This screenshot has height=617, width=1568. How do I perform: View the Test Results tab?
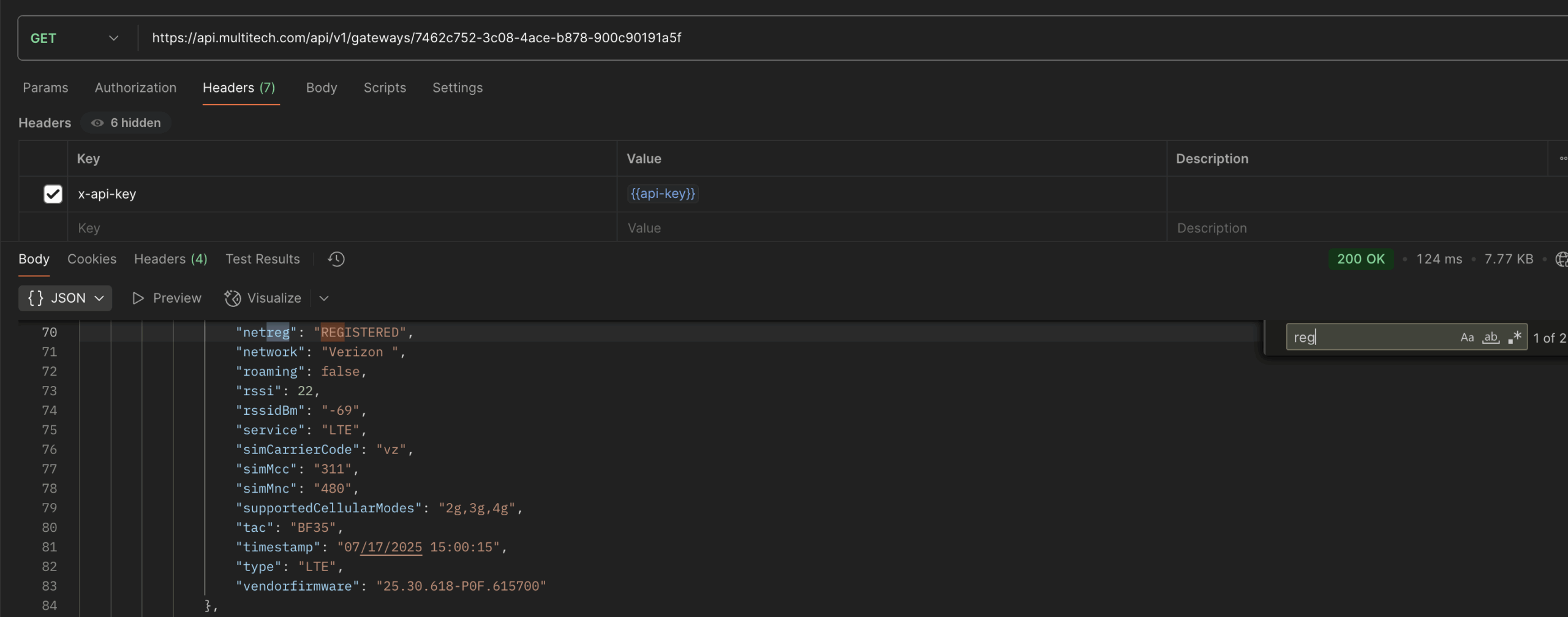263,259
